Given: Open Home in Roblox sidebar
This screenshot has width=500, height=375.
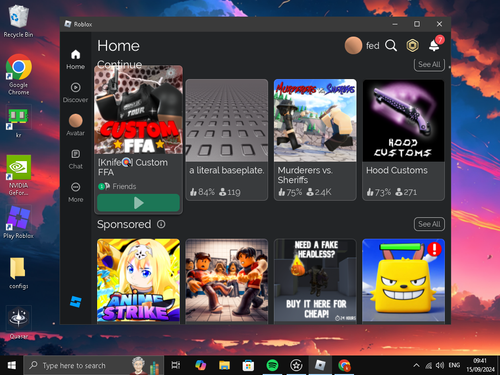Looking at the screenshot, I should tap(75, 59).
